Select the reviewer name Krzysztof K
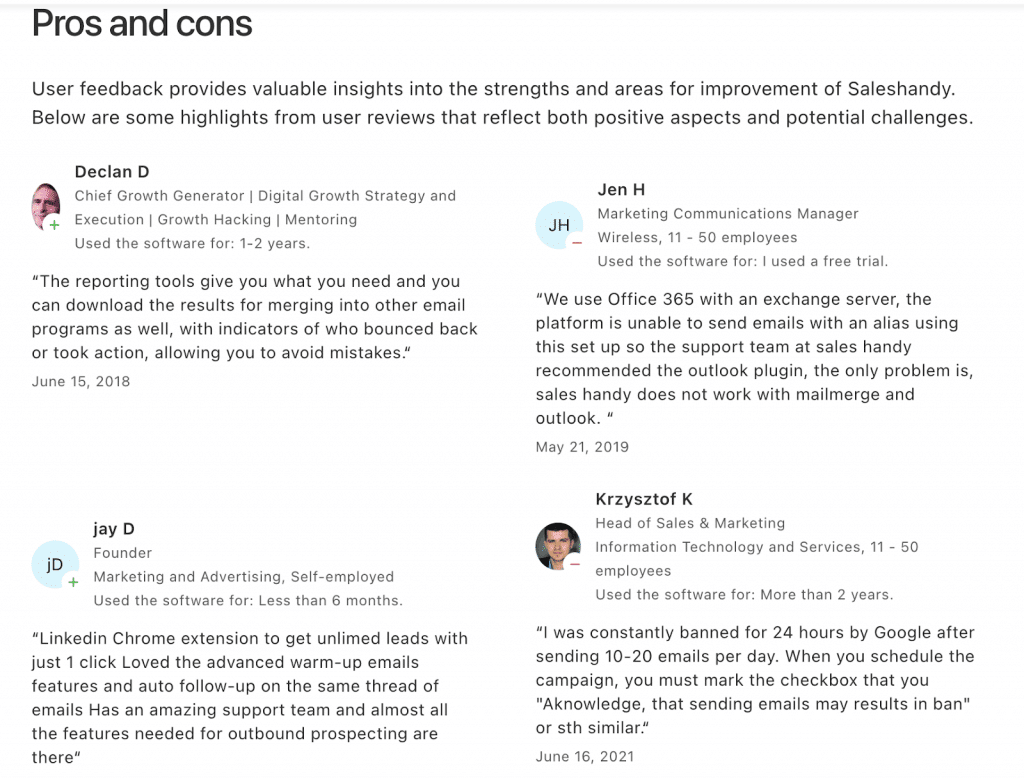The height and width of the screenshot is (778, 1024). coord(644,499)
